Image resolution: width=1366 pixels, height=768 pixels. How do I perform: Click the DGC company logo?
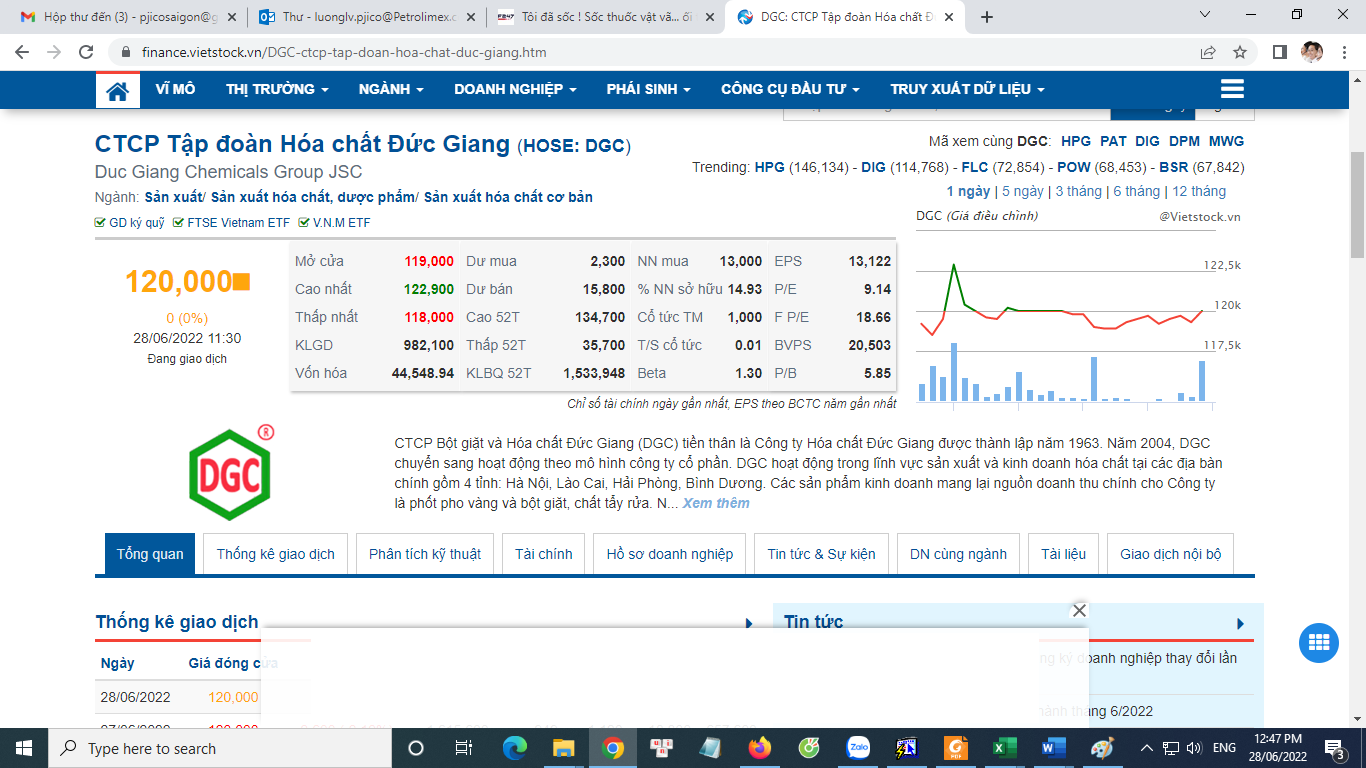(232, 473)
